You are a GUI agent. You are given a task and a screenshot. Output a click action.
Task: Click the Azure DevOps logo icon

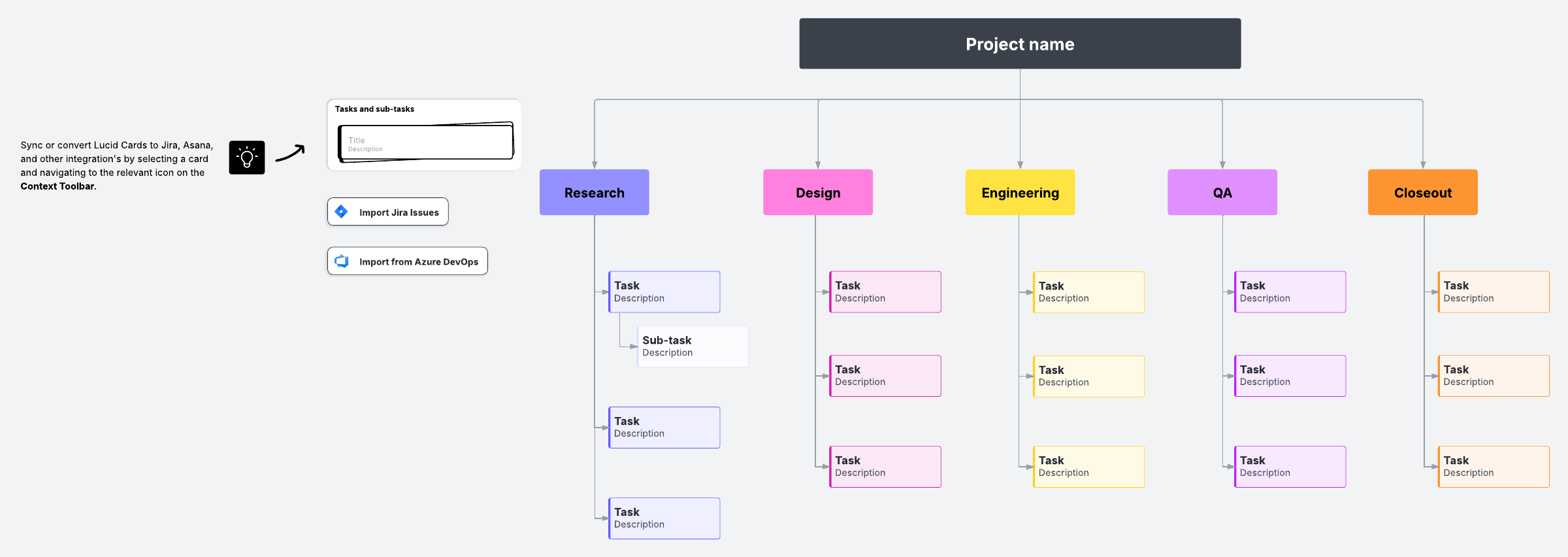point(342,262)
